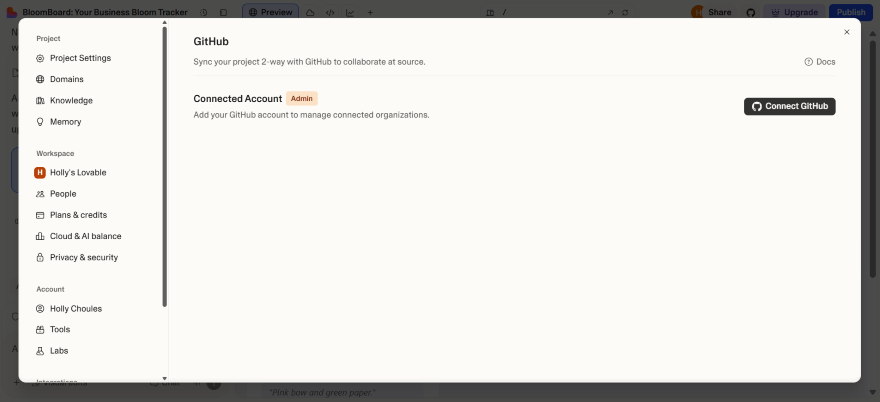Click the plus icon beside analytics
This screenshot has height=402, width=880.
[370, 12]
